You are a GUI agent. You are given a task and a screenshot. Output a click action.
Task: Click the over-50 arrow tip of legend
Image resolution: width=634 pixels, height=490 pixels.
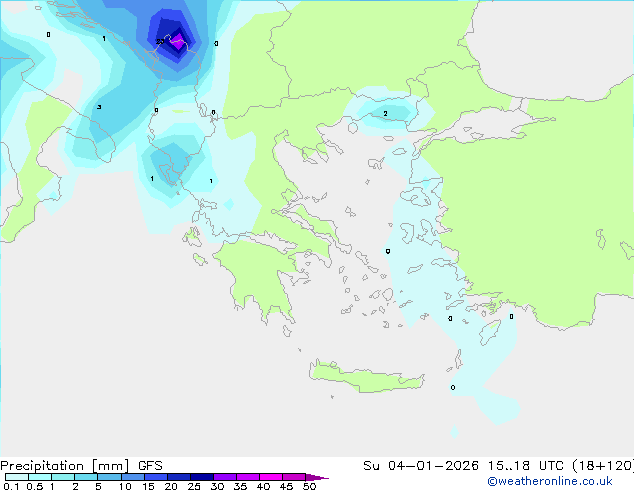click(x=317, y=477)
